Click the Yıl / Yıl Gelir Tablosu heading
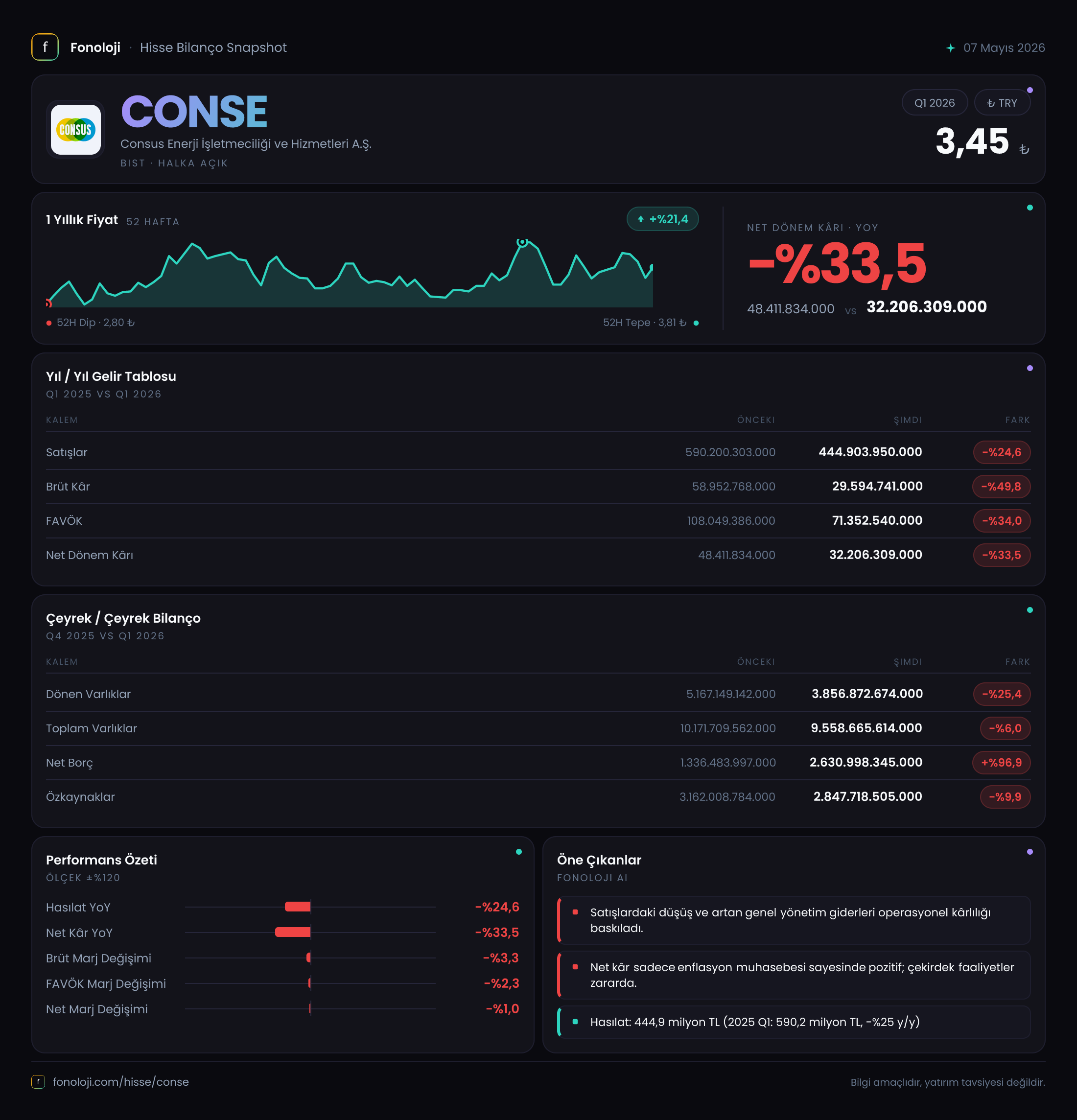This screenshot has height=1120, width=1077. click(111, 376)
